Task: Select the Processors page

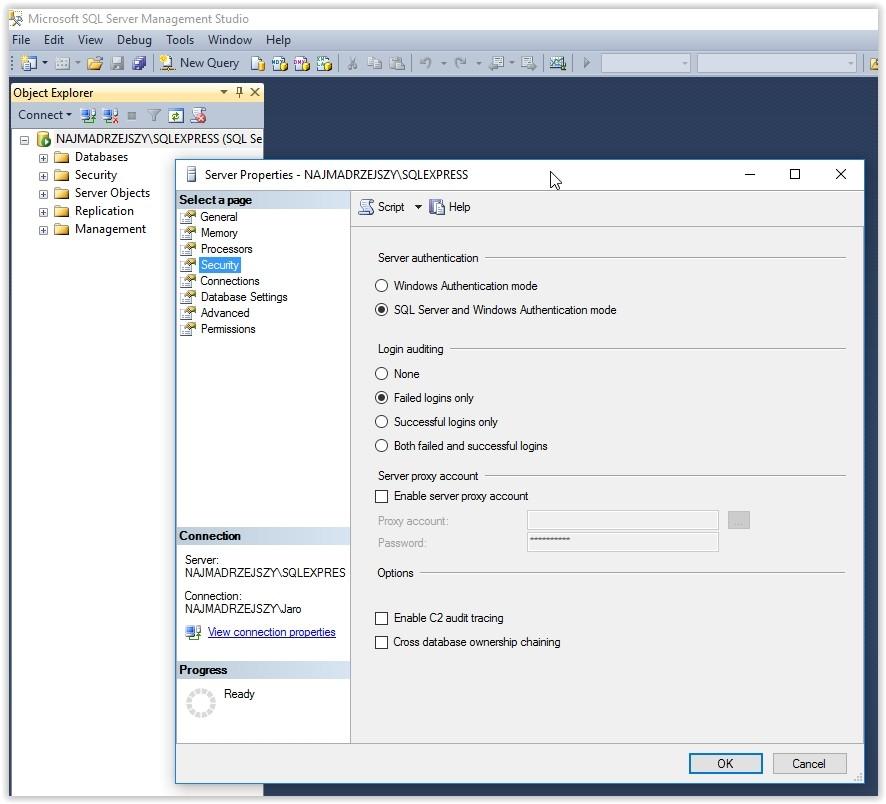Action: click(x=227, y=249)
